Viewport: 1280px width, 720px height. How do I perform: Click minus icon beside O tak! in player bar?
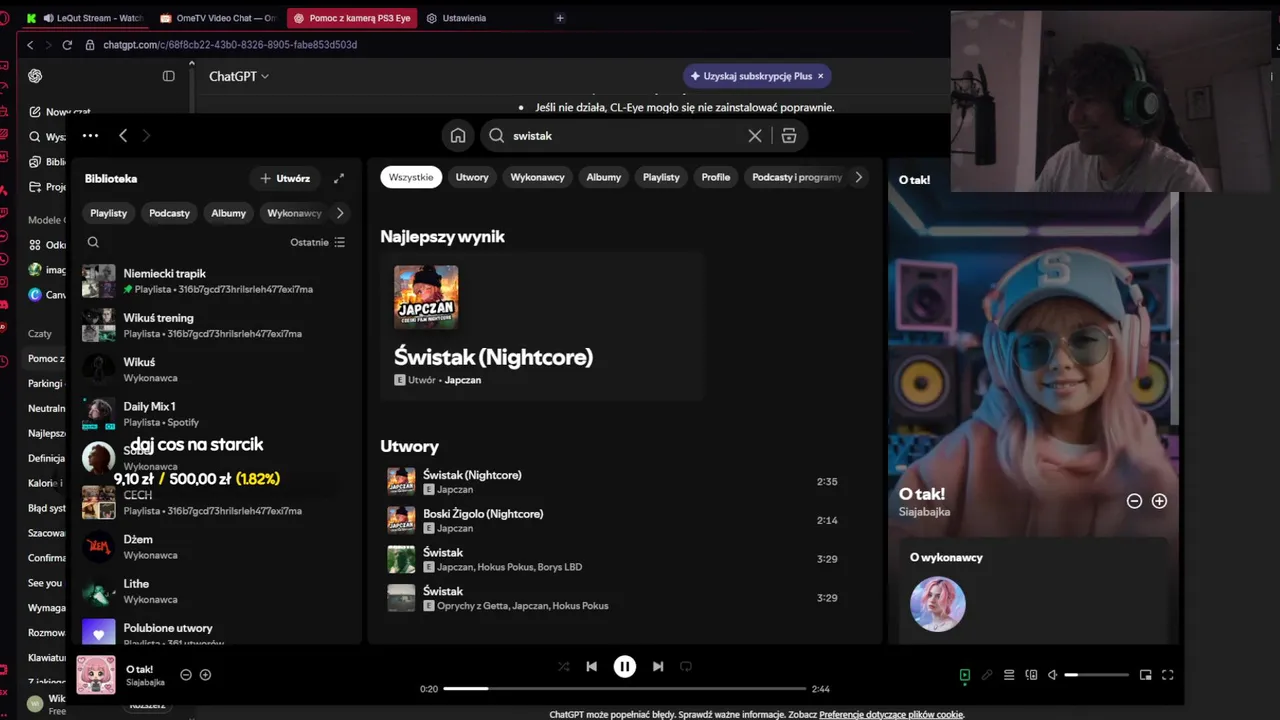[x=186, y=675]
